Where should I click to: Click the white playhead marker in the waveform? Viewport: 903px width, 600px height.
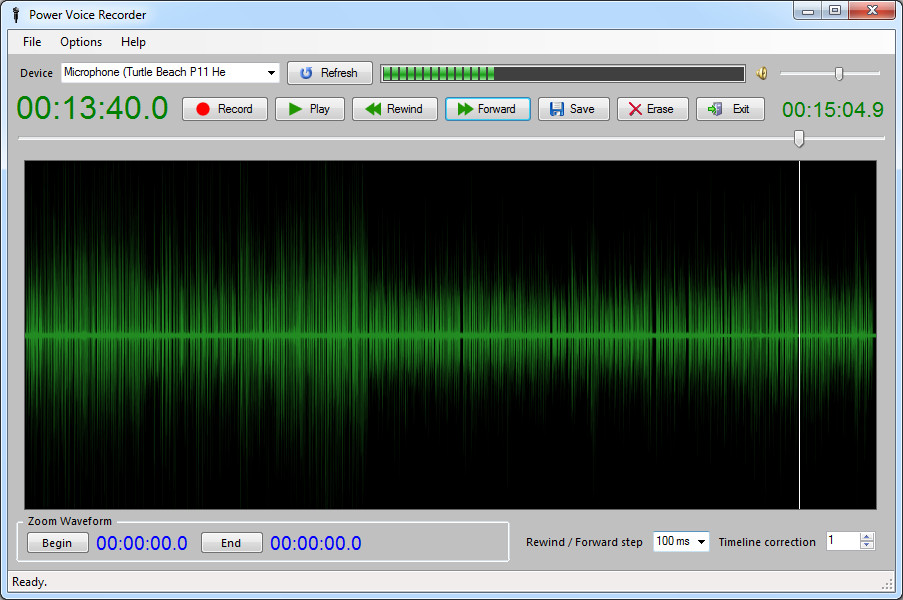click(799, 335)
